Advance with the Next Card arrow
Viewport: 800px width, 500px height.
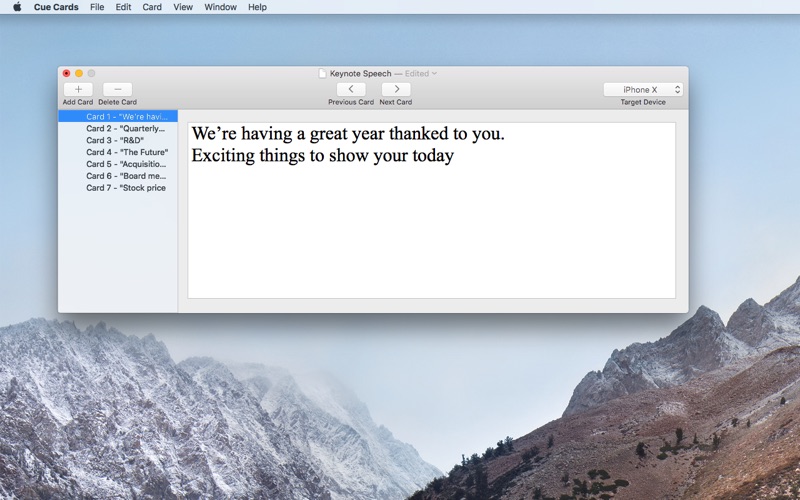(396, 89)
